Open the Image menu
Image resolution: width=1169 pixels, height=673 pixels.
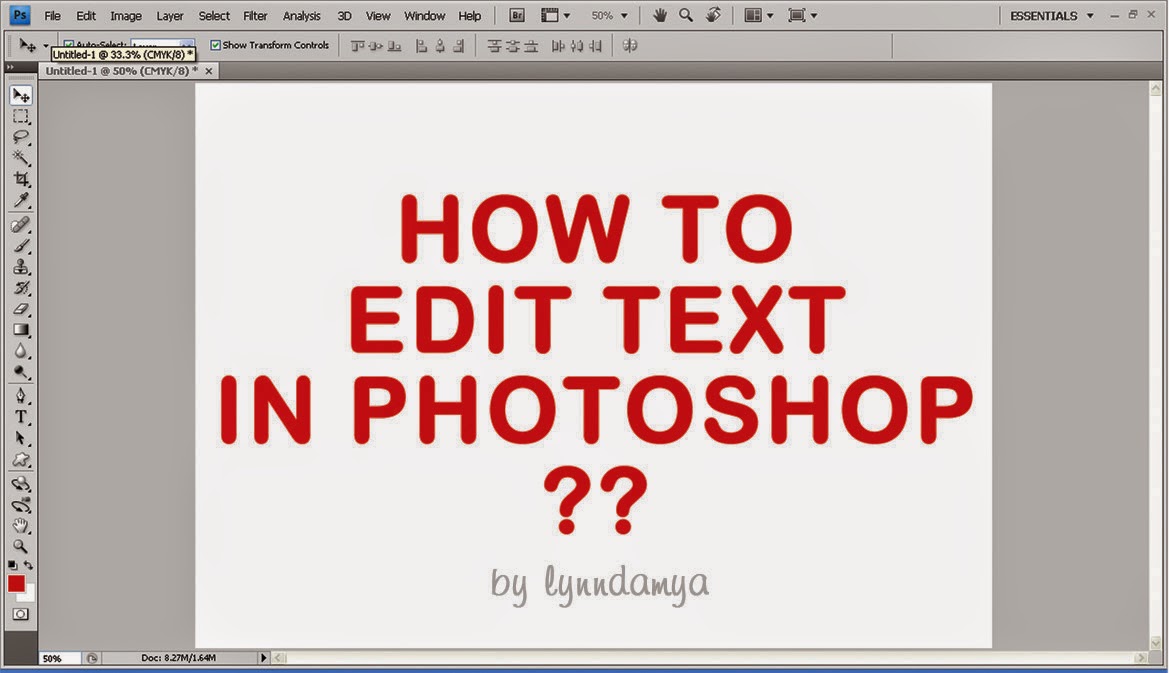click(x=126, y=16)
